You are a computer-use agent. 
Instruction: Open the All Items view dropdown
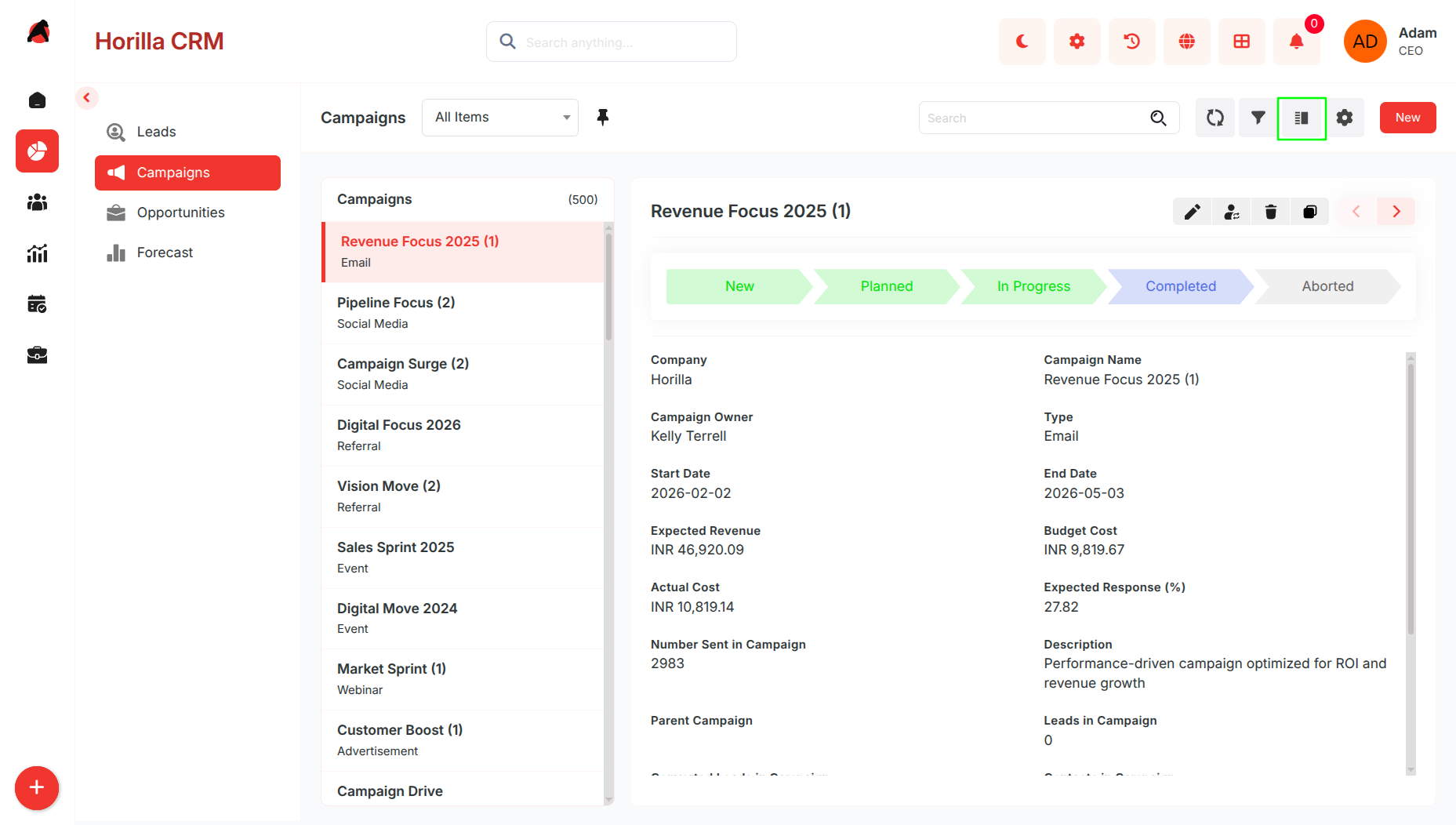click(x=500, y=118)
